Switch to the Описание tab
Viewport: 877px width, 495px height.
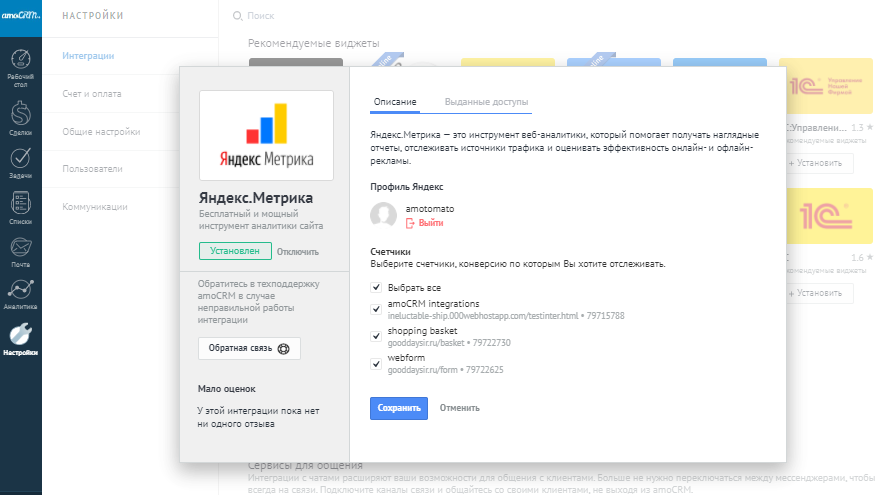coord(395,102)
